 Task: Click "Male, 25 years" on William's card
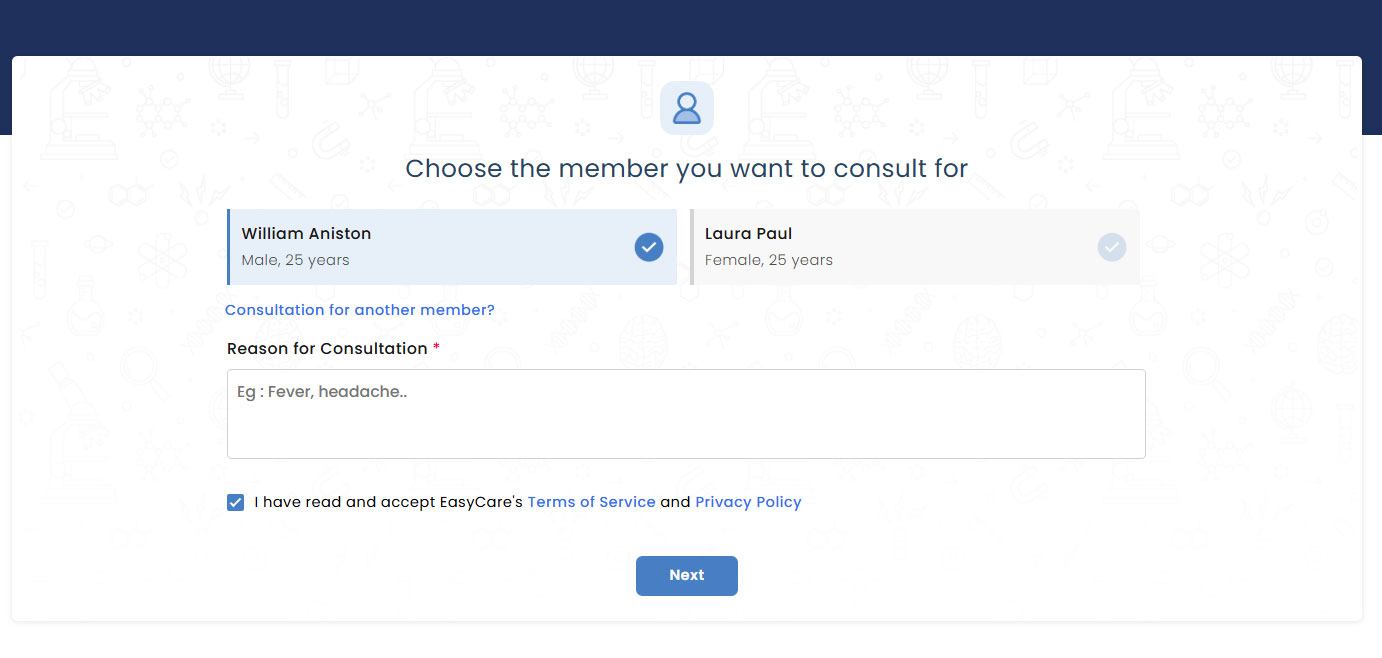(x=295, y=259)
